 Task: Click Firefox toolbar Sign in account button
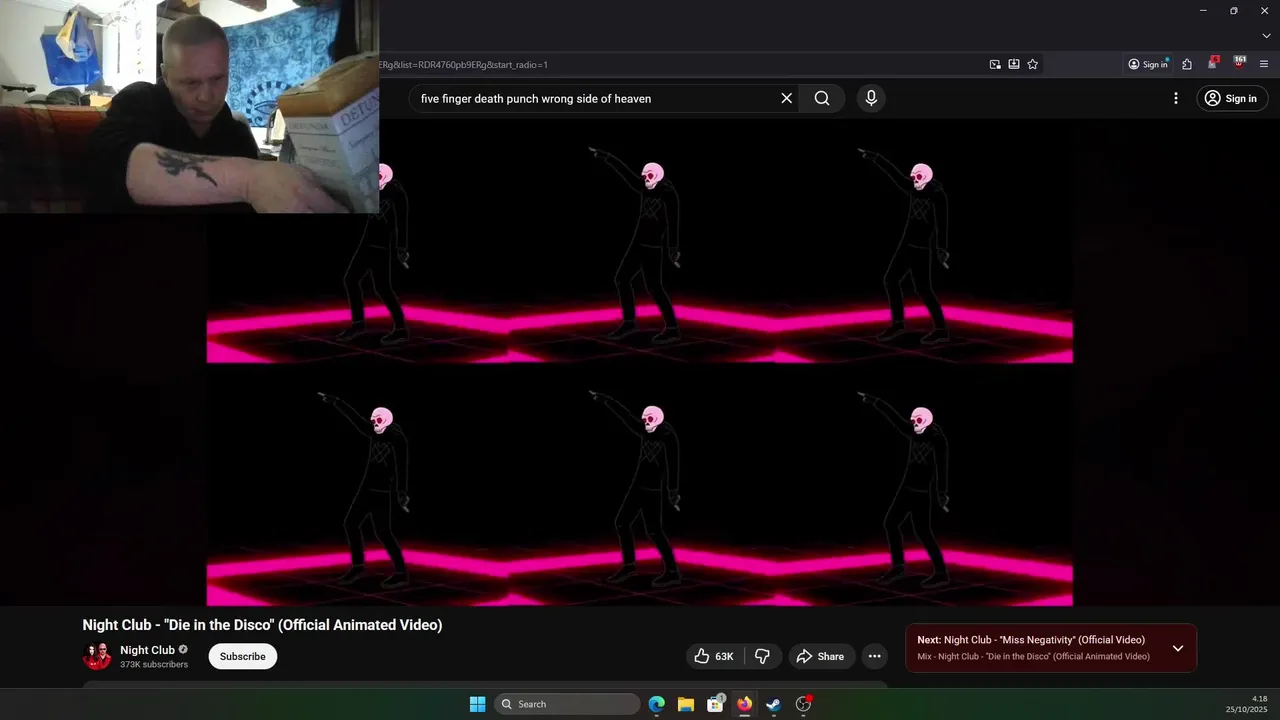(x=1148, y=64)
